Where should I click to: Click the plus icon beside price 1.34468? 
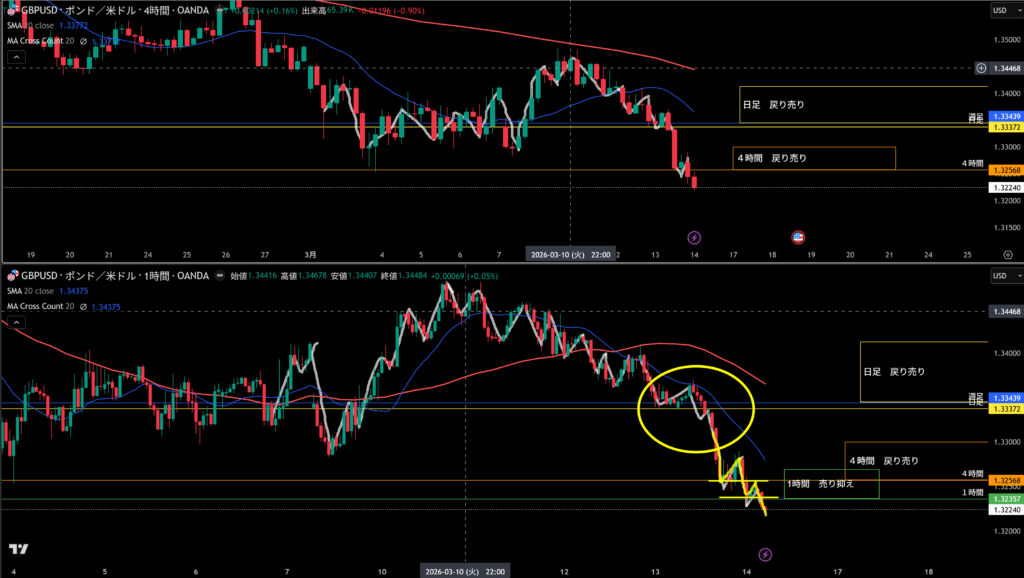point(979,68)
